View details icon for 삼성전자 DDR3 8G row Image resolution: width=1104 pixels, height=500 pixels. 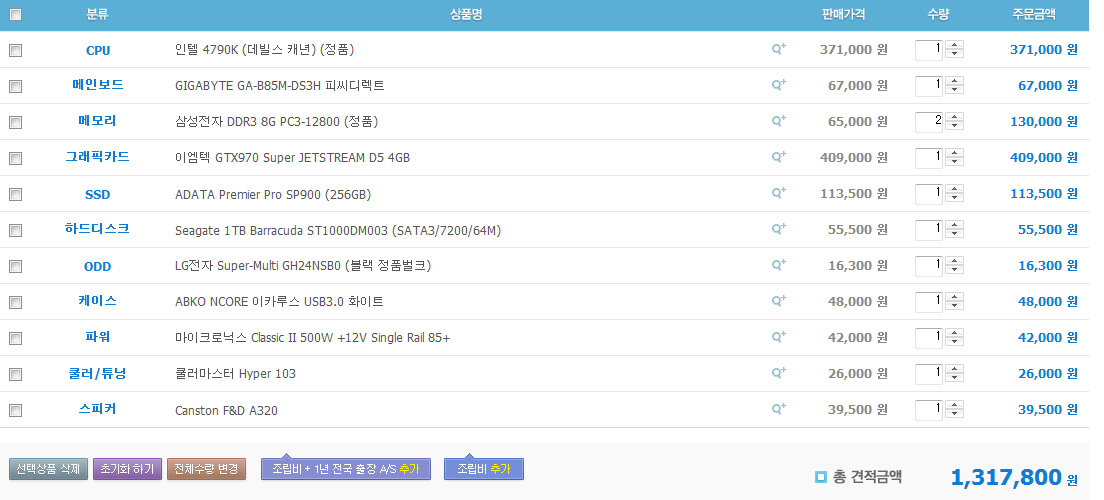[x=779, y=120]
